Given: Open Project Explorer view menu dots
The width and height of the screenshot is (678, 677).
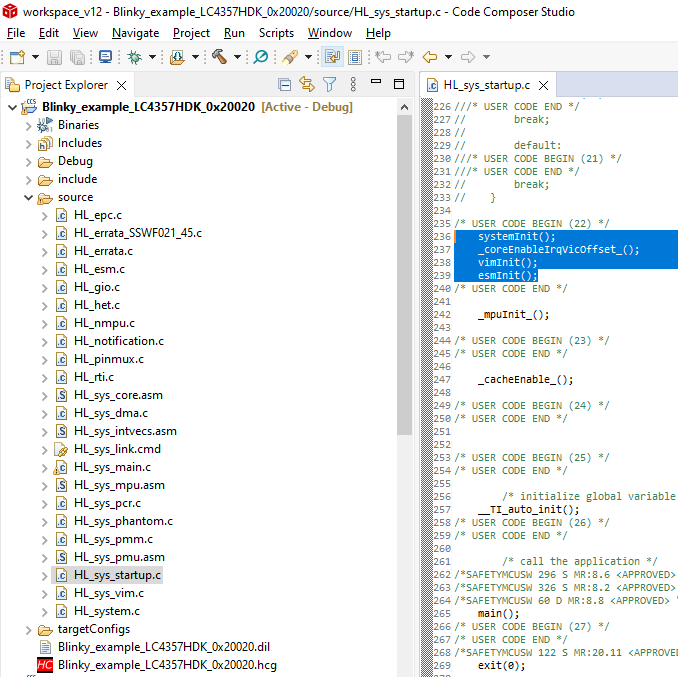Looking at the screenshot, I should [x=353, y=85].
